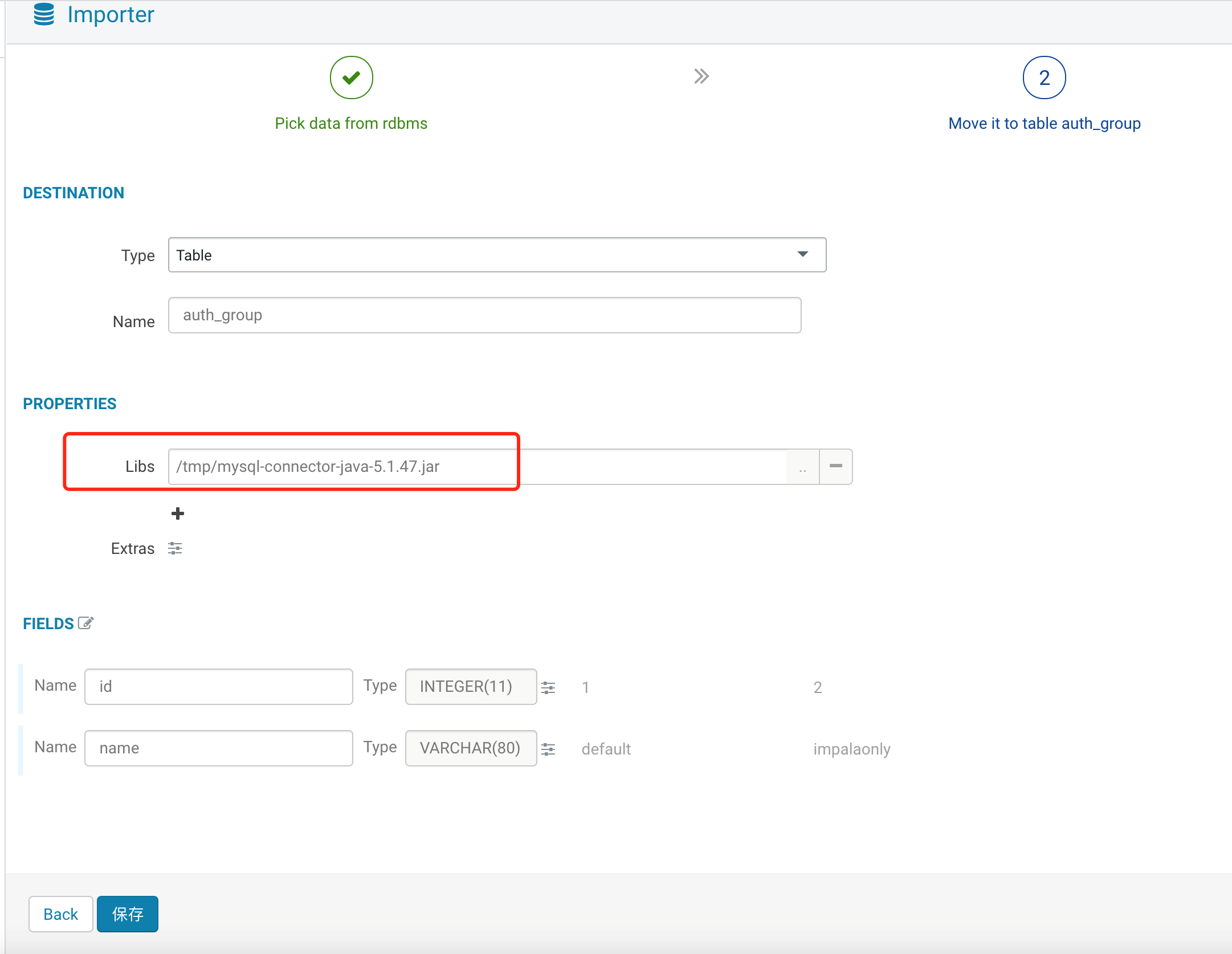Click the plus icon to add another library
Image resolution: width=1232 pixels, height=954 pixels.
pyautogui.click(x=177, y=513)
